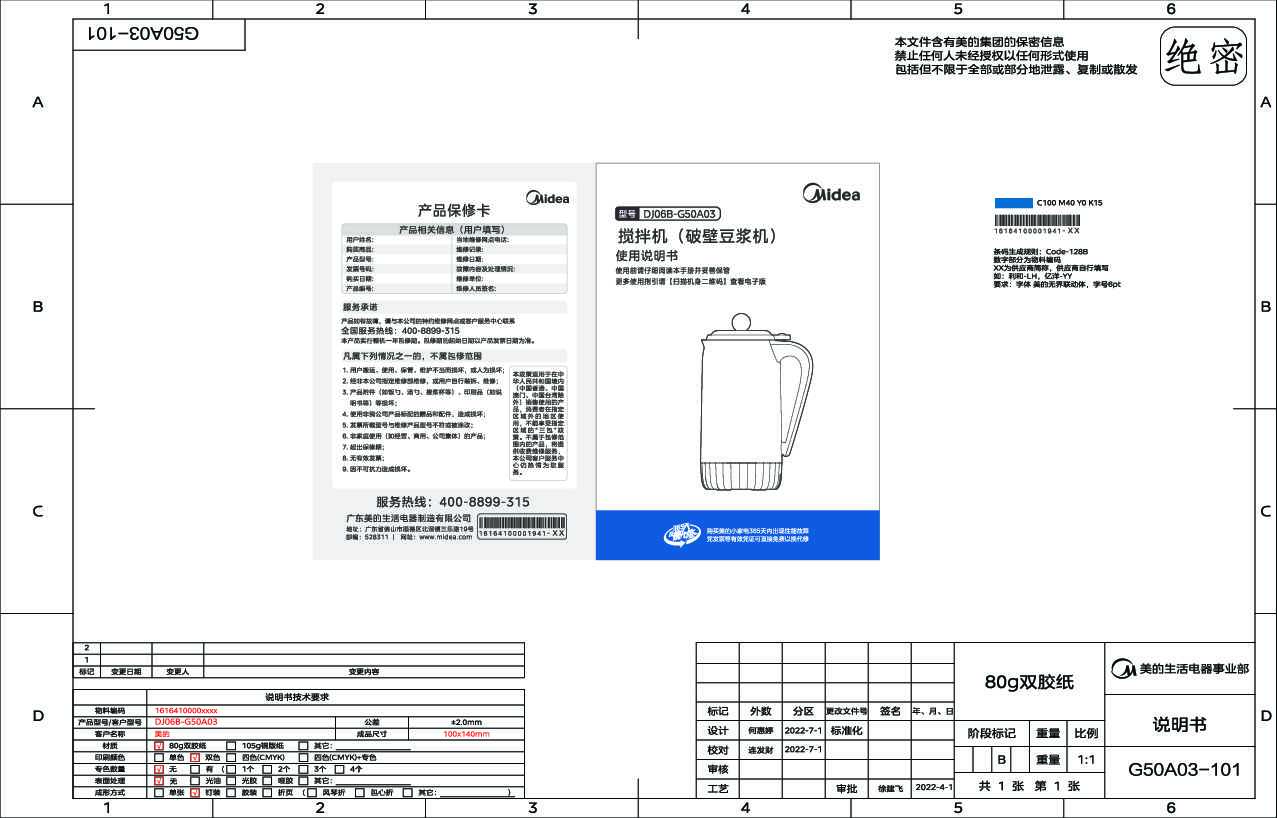This screenshot has width=1277, height=818.
Task: Click the 条码生成规则：Code-128B note
Action: pyautogui.click(x=1040, y=252)
